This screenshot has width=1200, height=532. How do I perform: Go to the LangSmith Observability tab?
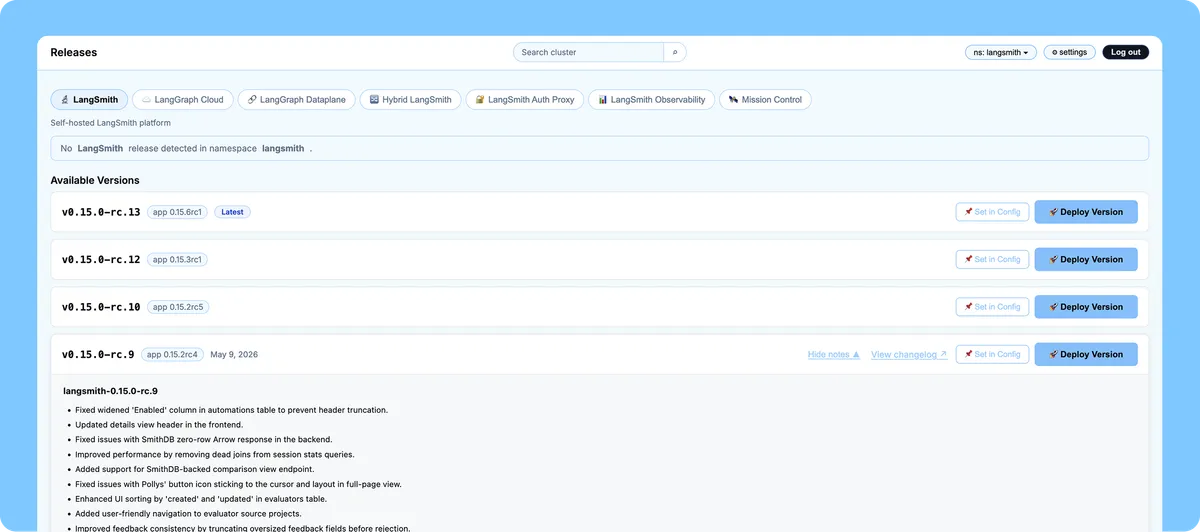652,100
